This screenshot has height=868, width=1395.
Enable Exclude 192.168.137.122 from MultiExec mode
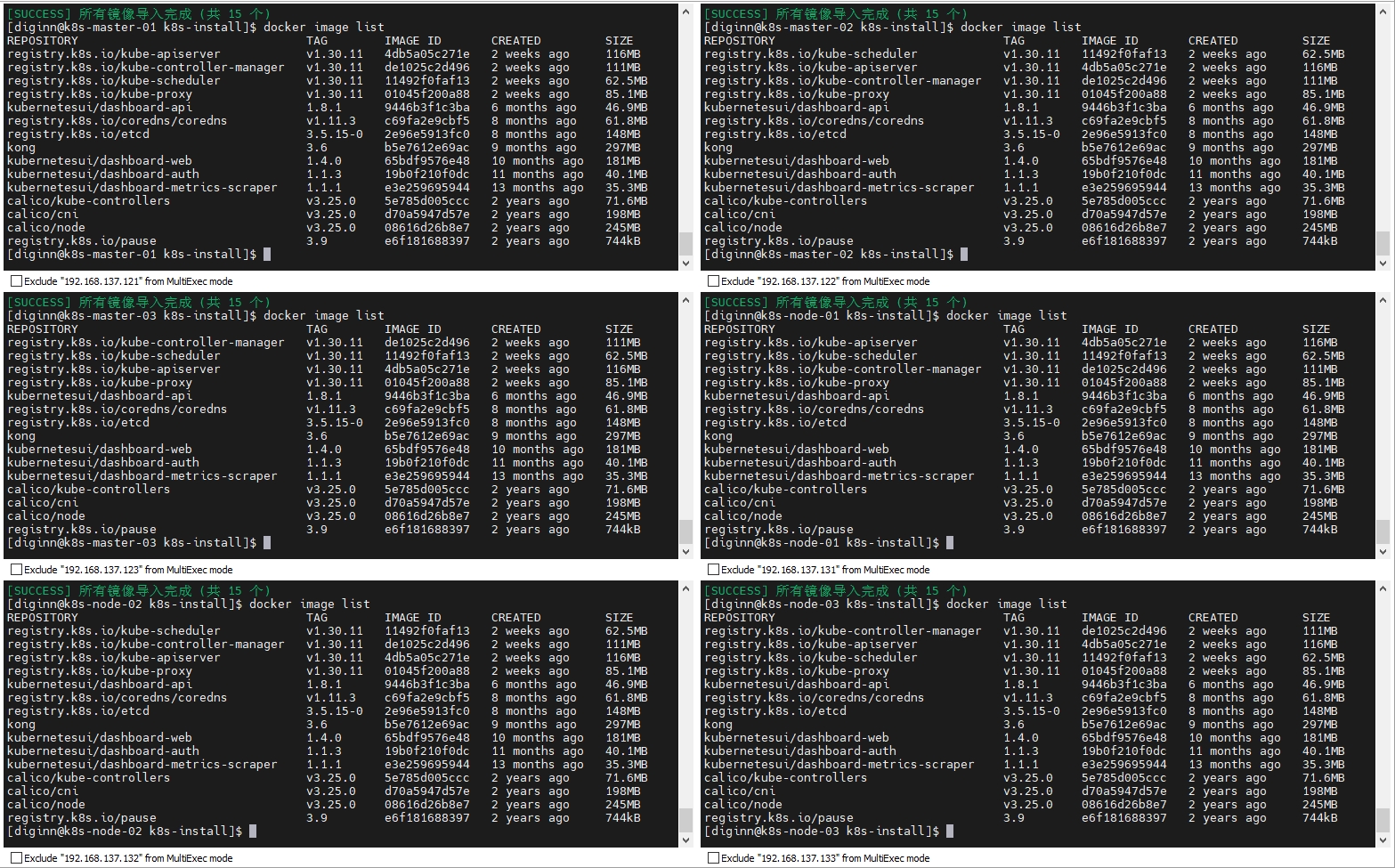click(x=713, y=281)
